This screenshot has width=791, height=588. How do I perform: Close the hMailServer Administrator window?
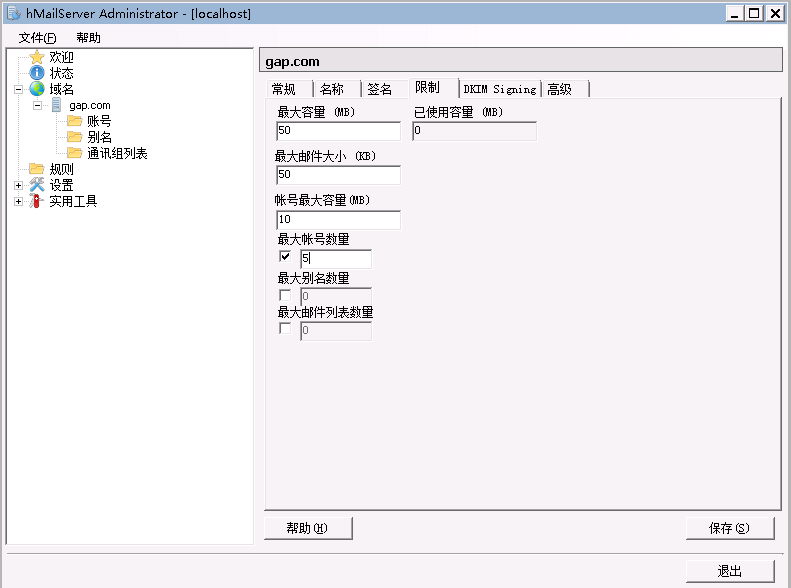click(x=774, y=14)
